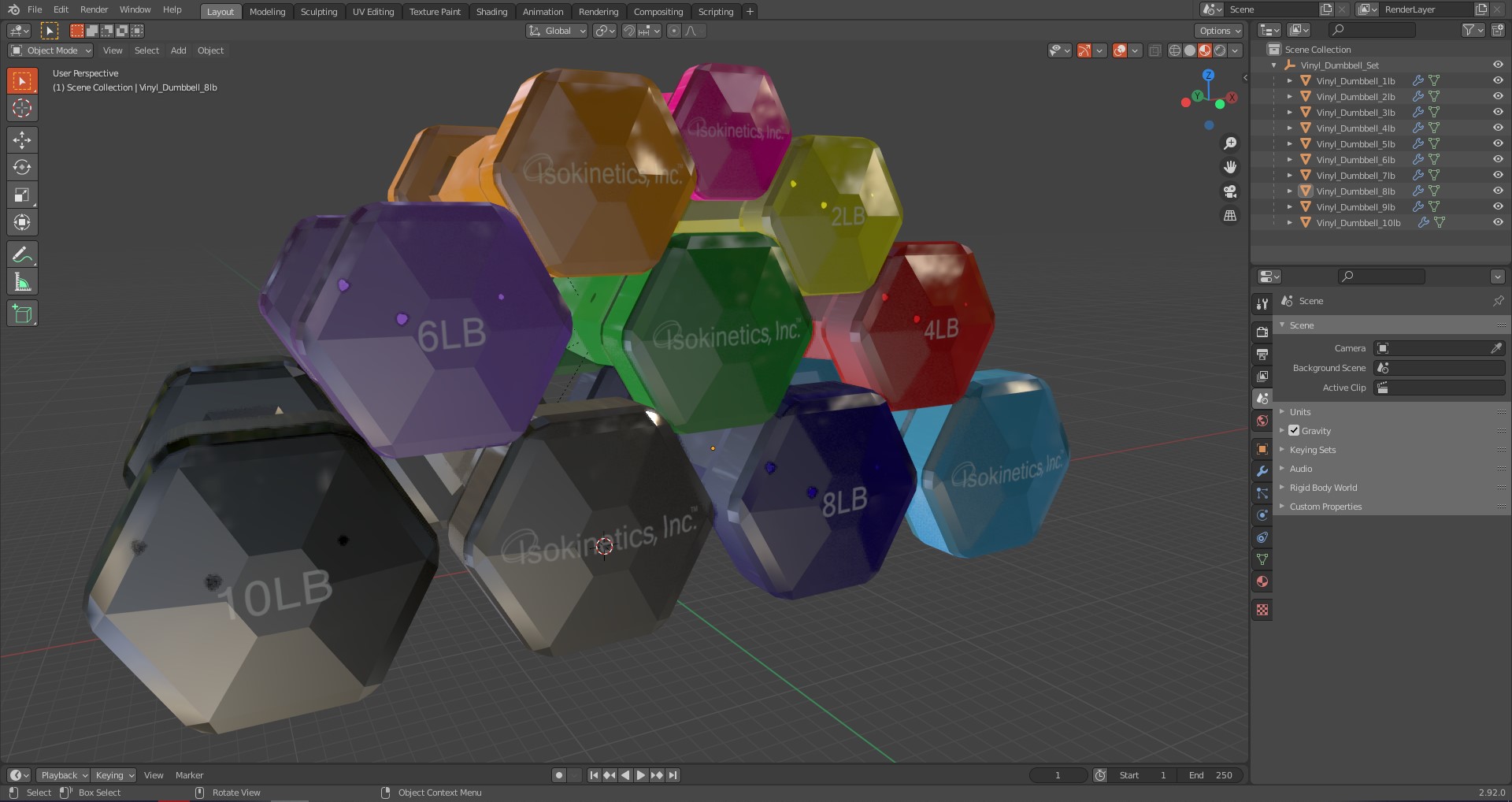Play animation forward
The image size is (1512, 802).
point(640,775)
